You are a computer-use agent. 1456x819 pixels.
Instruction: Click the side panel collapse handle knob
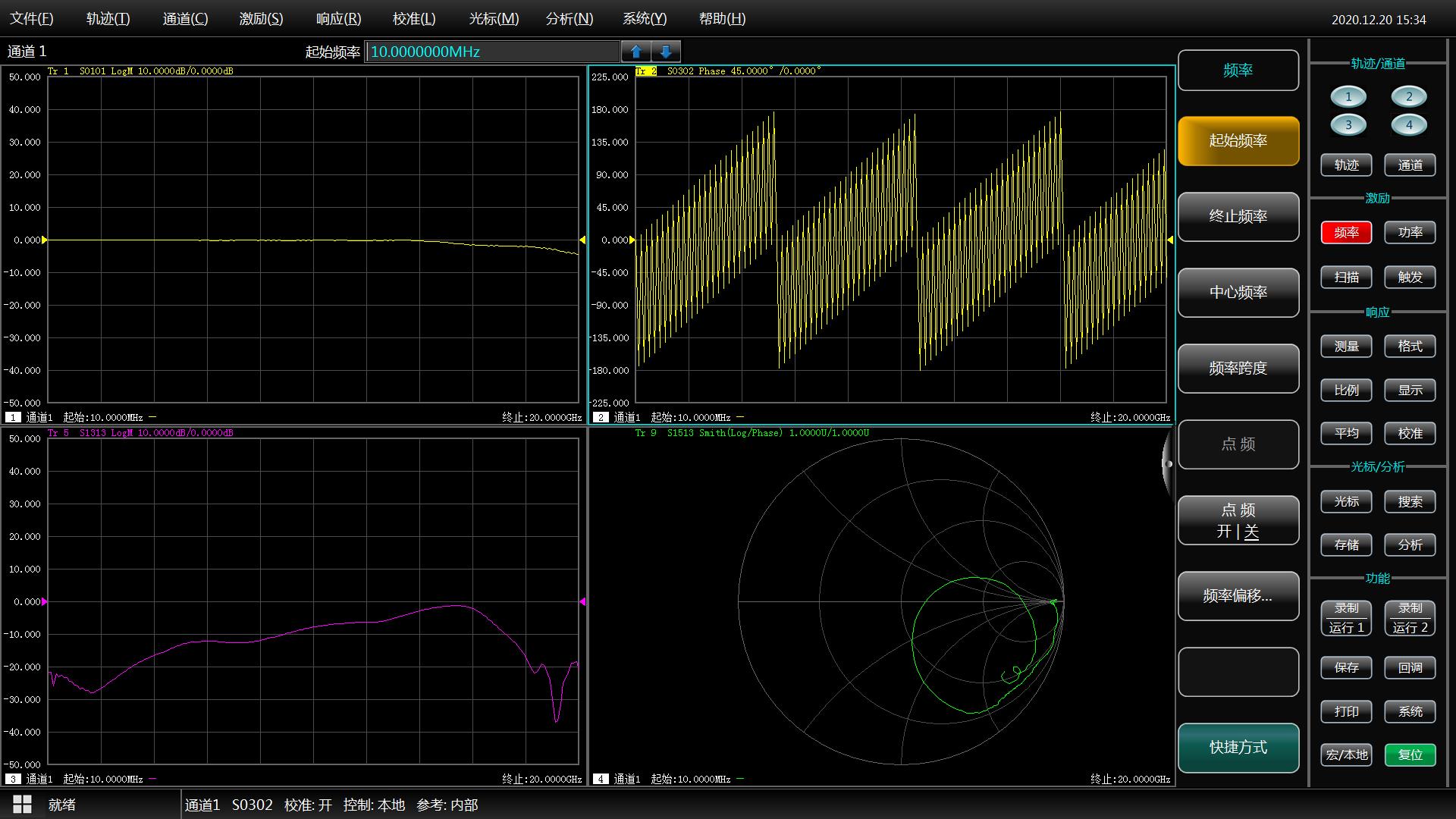[1169, 463]
